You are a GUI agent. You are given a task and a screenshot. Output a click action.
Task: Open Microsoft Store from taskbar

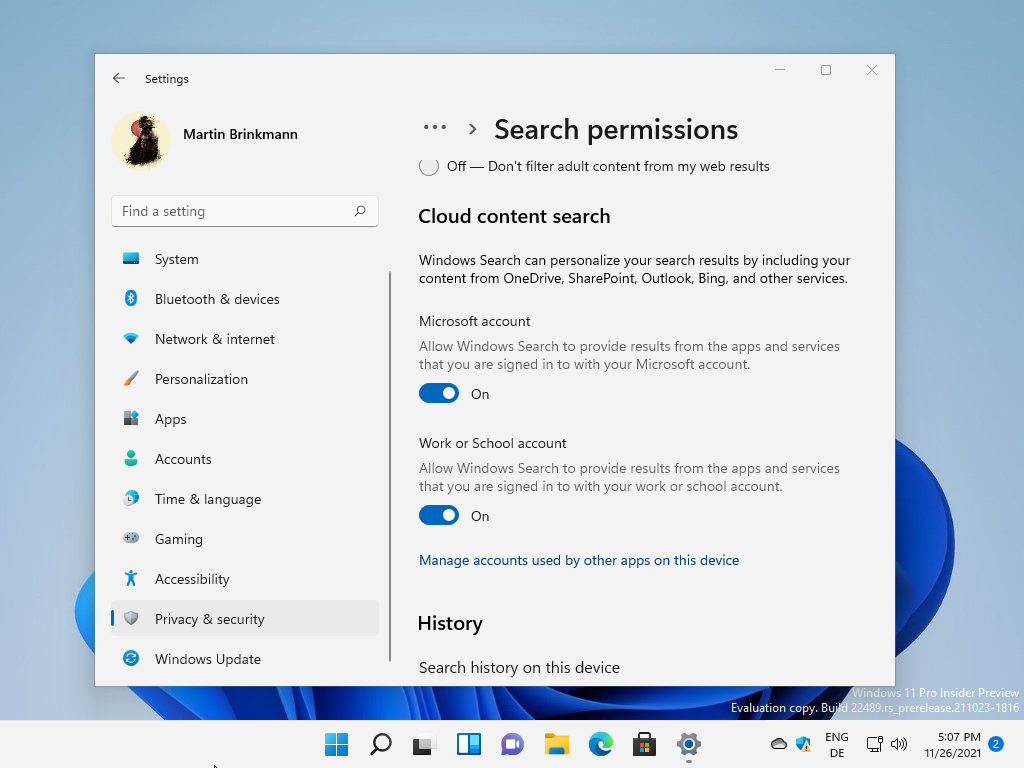[x=645, y=744]
